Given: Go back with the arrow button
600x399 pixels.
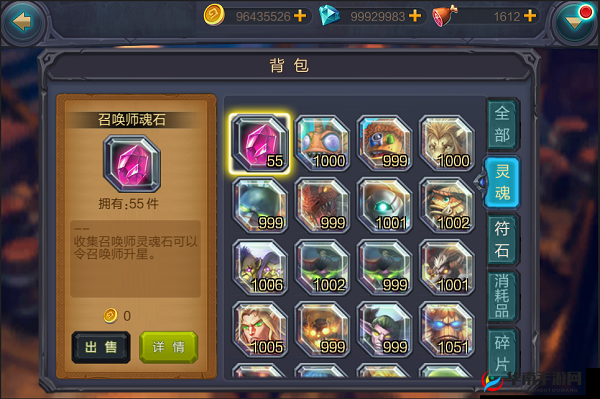Looking at the screenshot, I should (22, 21).
